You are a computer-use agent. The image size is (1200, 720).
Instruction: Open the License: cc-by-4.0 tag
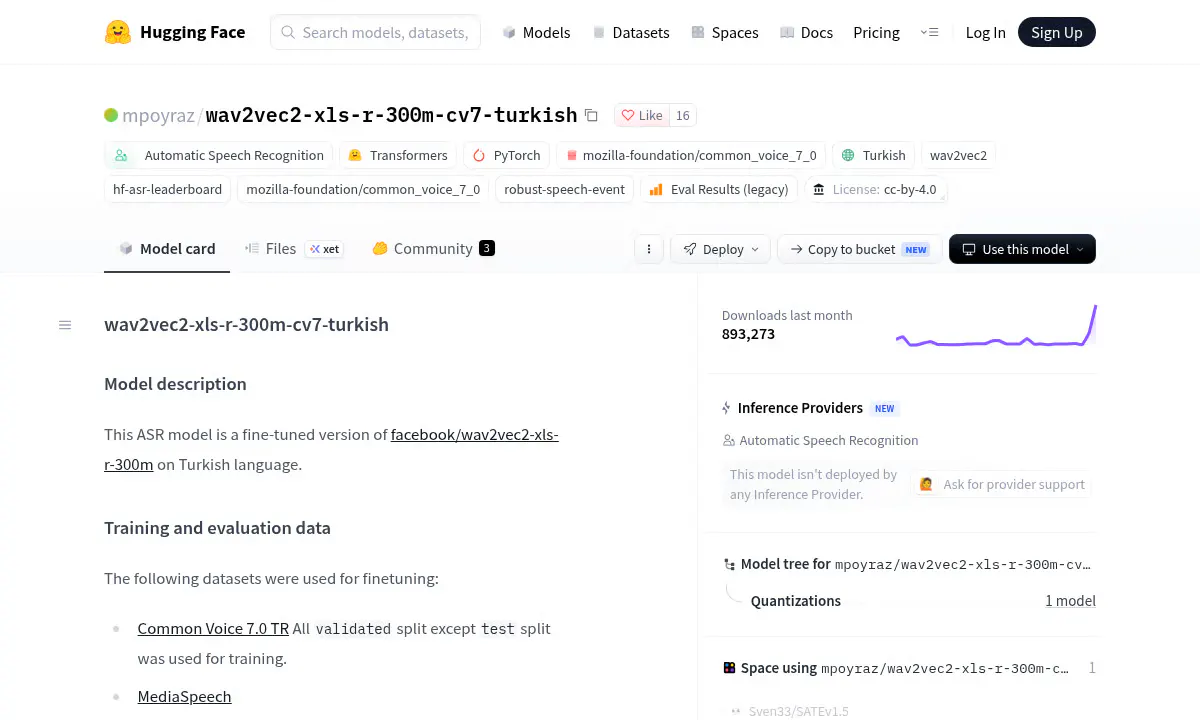coord(876,189)
